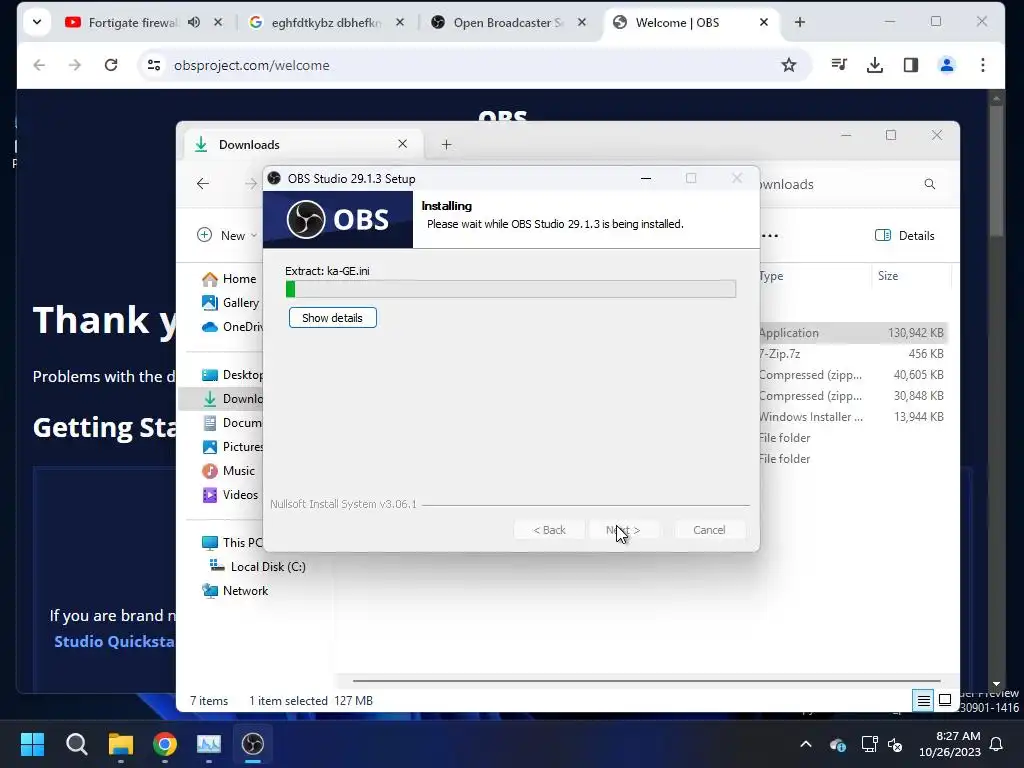Viewport: 1024px width, 768px height.
Task: Open Chrome from the taskbar
Action: point(165,744)
